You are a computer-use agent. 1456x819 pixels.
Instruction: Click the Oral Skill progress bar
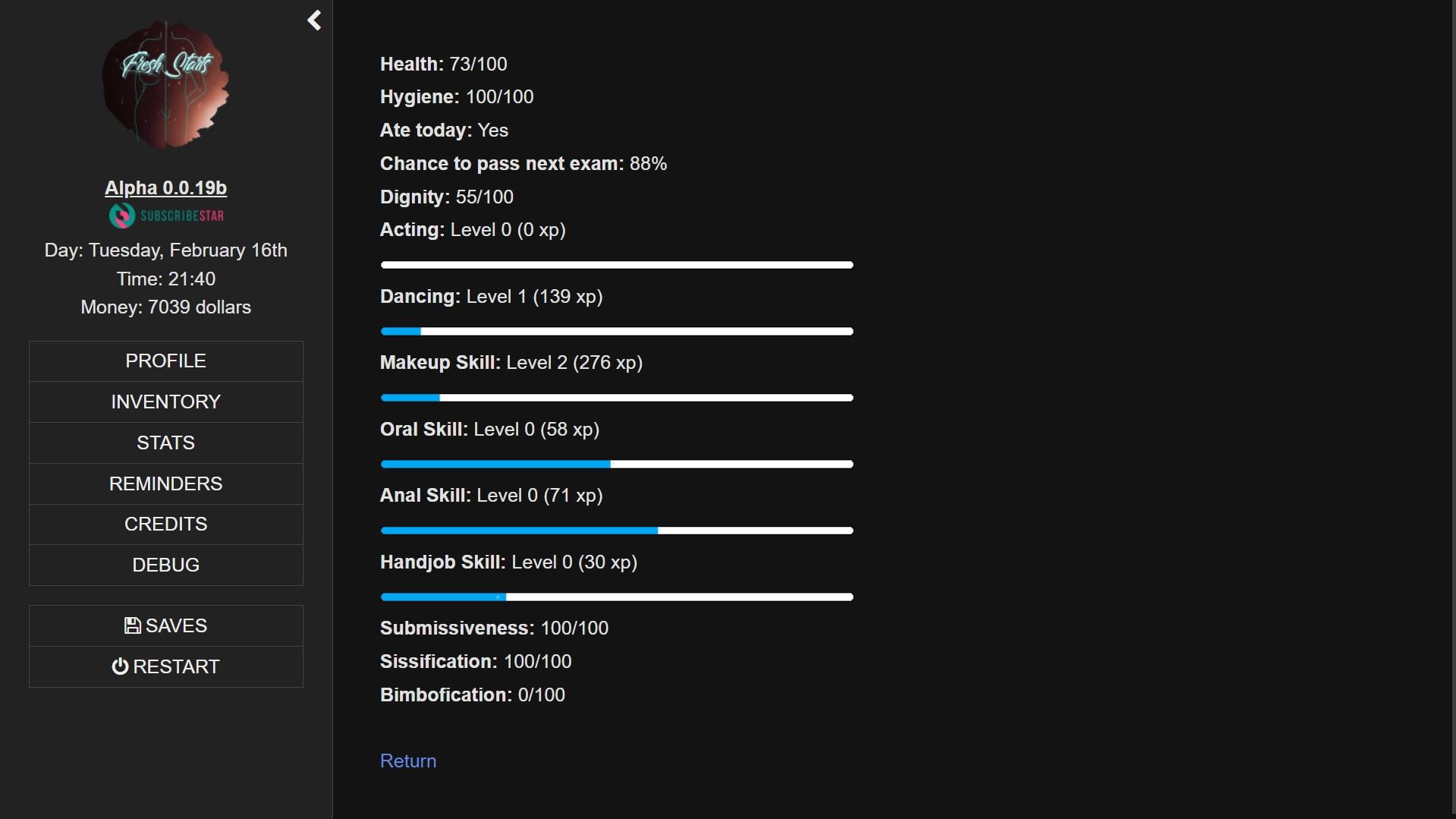pos(616,464)
